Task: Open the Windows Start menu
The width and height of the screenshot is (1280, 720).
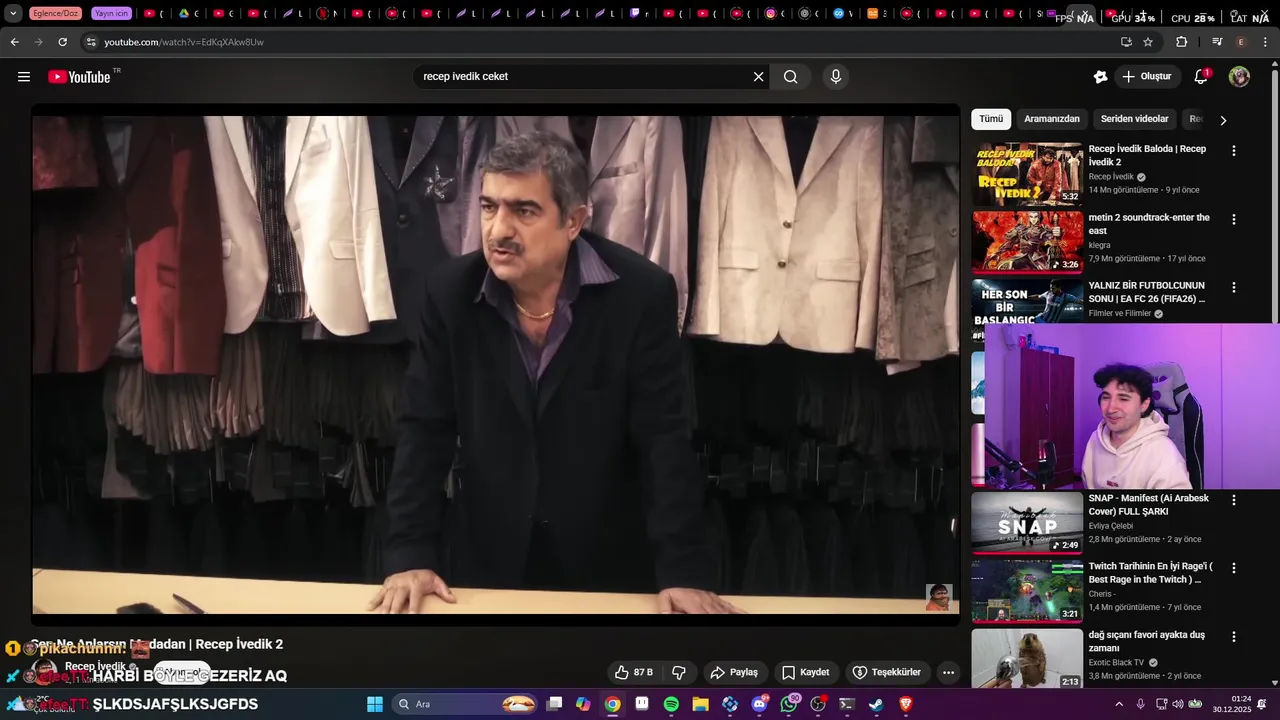Action: (375, 704)
